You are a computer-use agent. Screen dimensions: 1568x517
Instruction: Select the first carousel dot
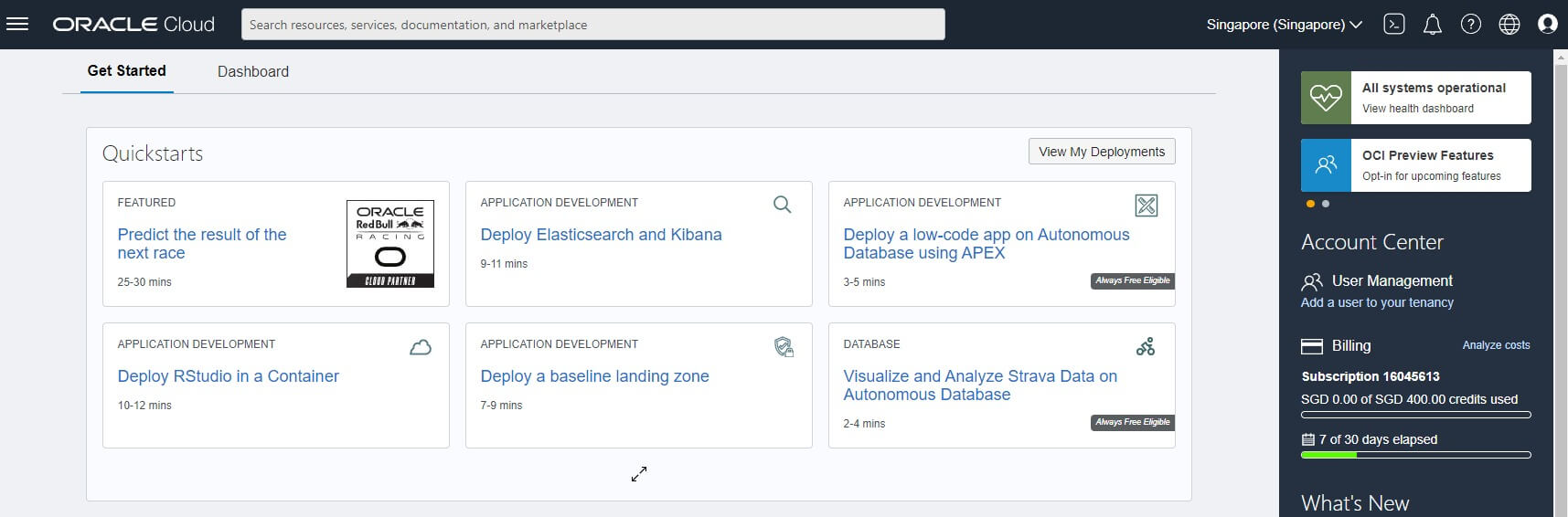[x=1310, y=204]
